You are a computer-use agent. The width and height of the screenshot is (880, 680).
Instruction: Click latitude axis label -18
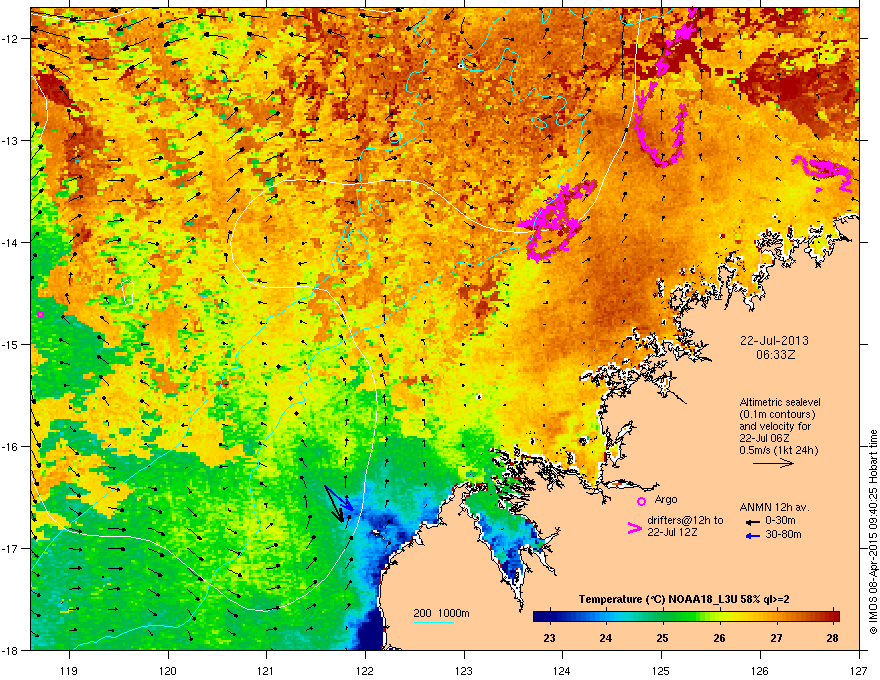[x=11, y=650]
